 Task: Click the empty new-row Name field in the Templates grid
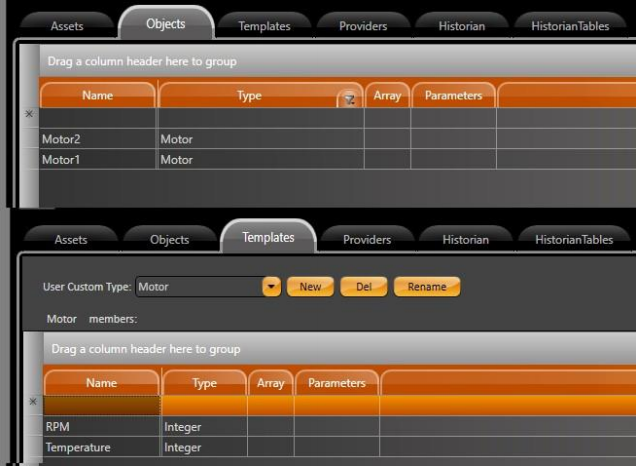tap(101, 405)
